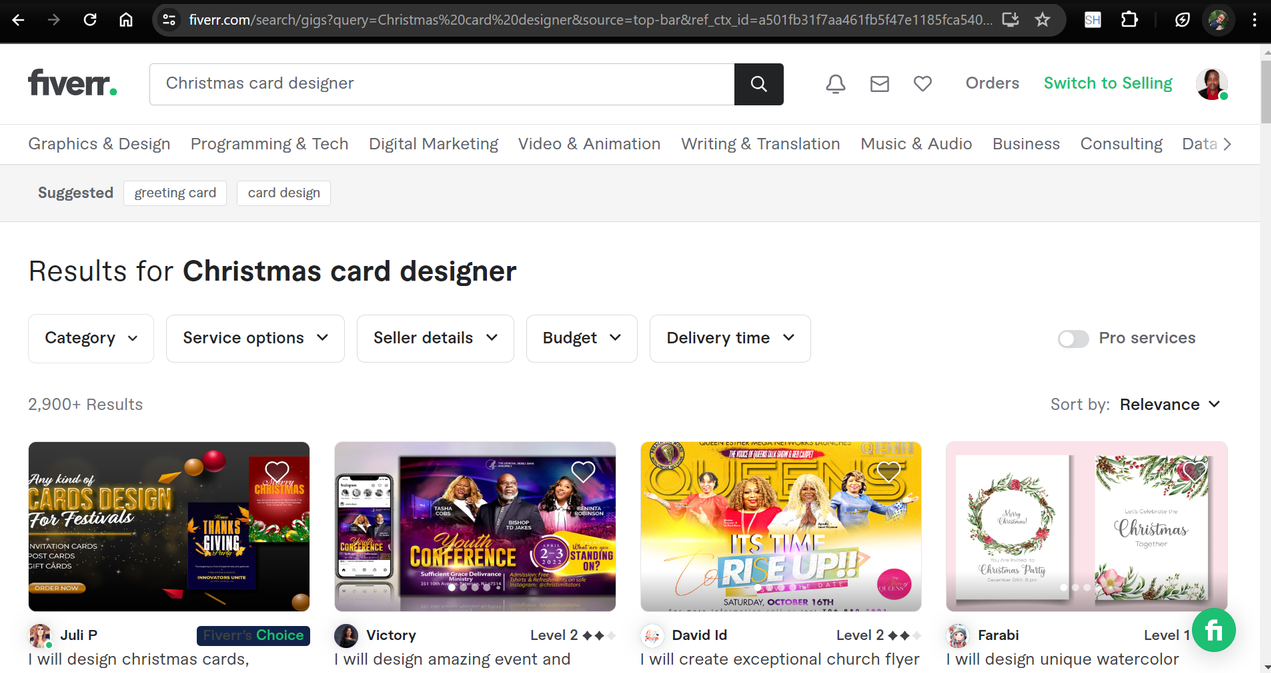Click the Orders link

992,83
